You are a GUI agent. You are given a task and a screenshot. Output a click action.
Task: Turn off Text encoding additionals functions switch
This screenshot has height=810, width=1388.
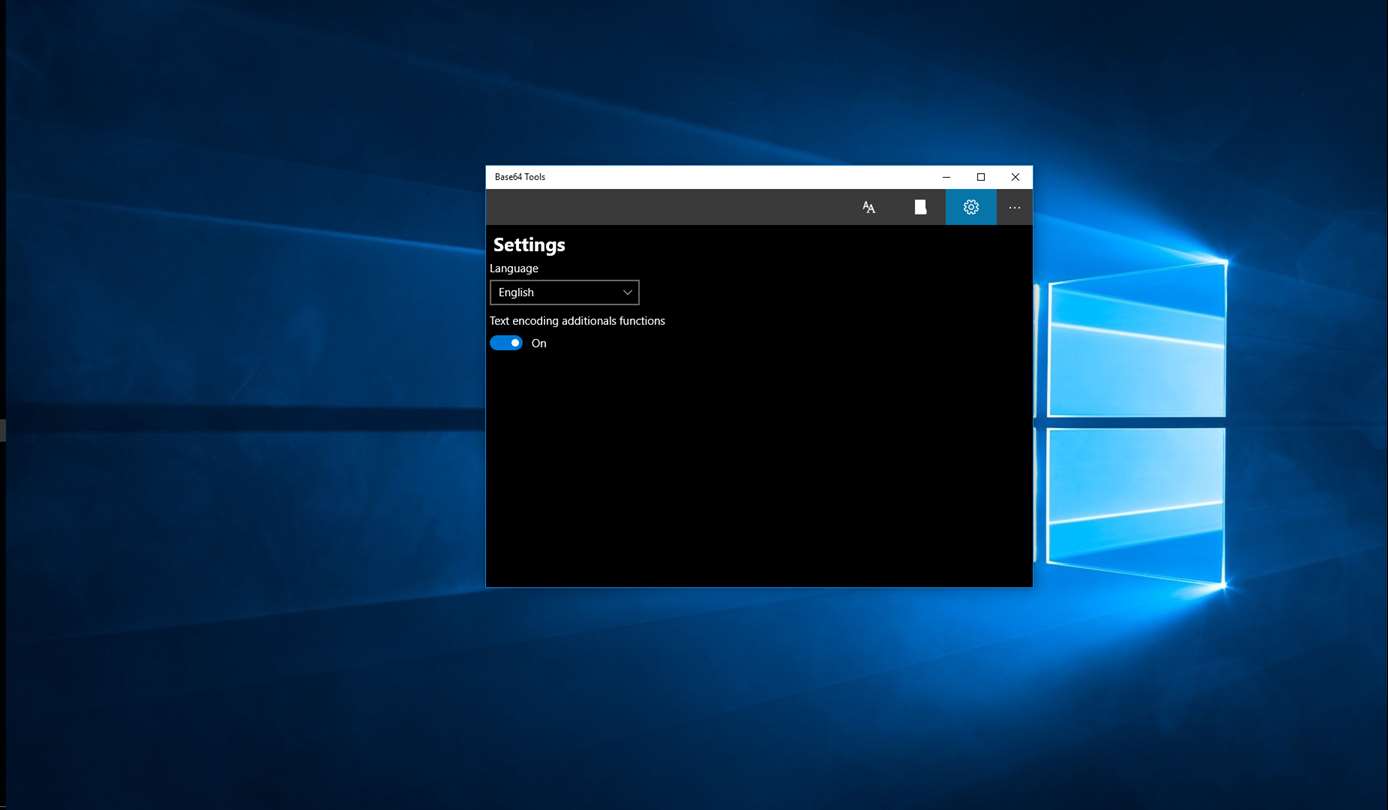pyautogui.click(x=506, y=343)
